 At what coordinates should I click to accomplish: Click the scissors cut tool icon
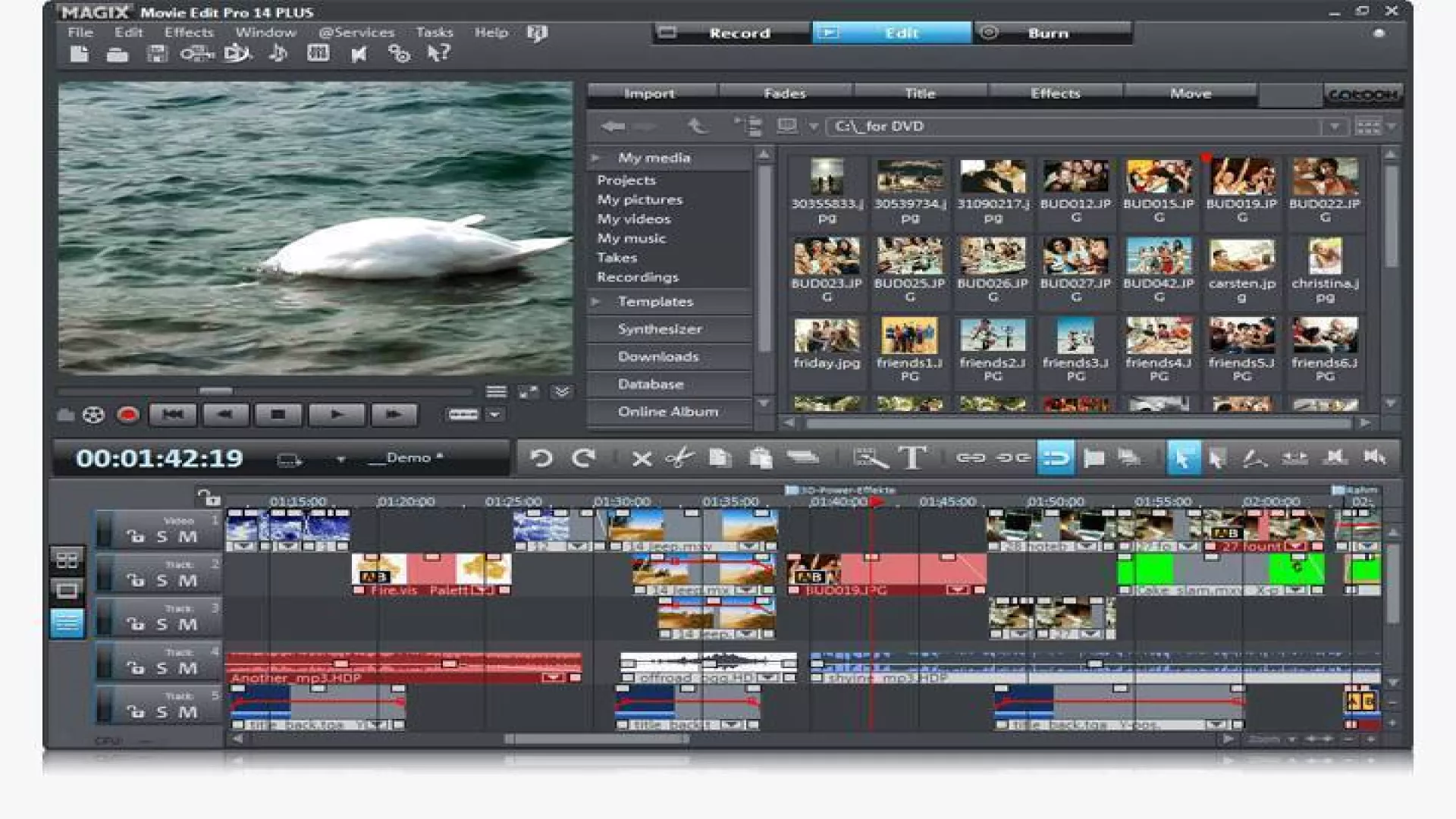tap(680, 458)
